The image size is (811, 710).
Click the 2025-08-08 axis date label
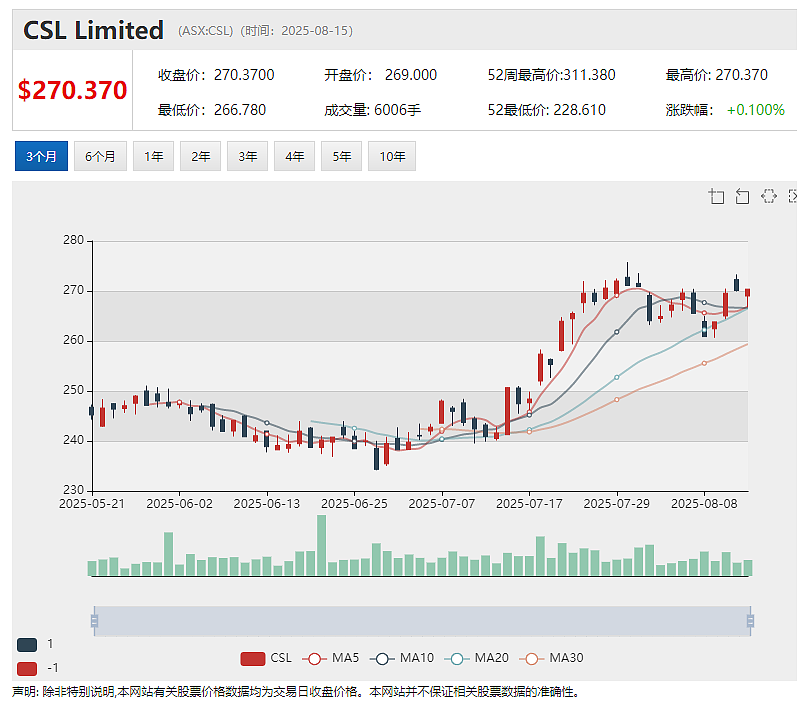coord(704,504)
